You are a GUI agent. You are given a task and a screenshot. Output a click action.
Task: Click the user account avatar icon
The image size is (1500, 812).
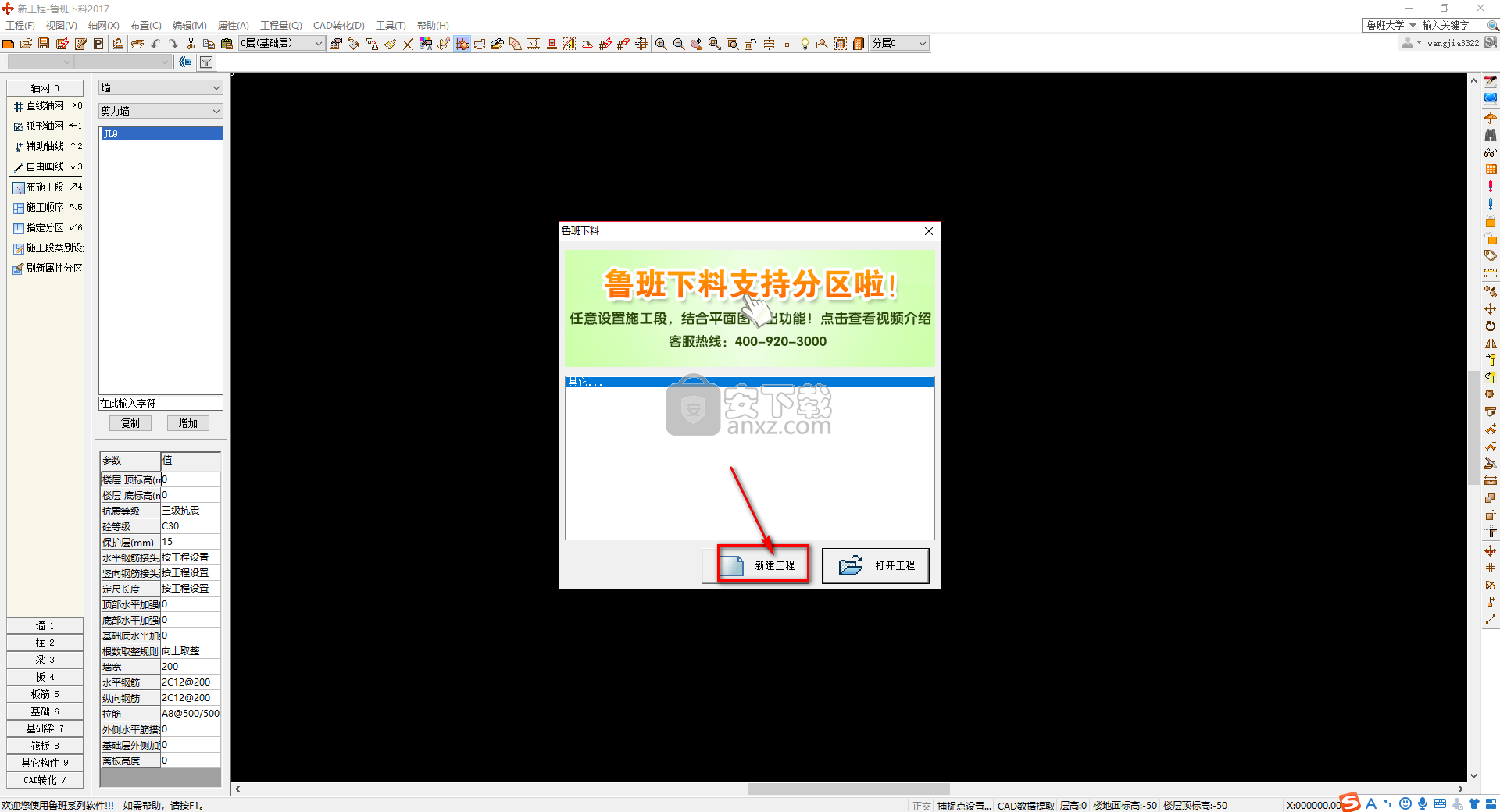[1407, 43]
